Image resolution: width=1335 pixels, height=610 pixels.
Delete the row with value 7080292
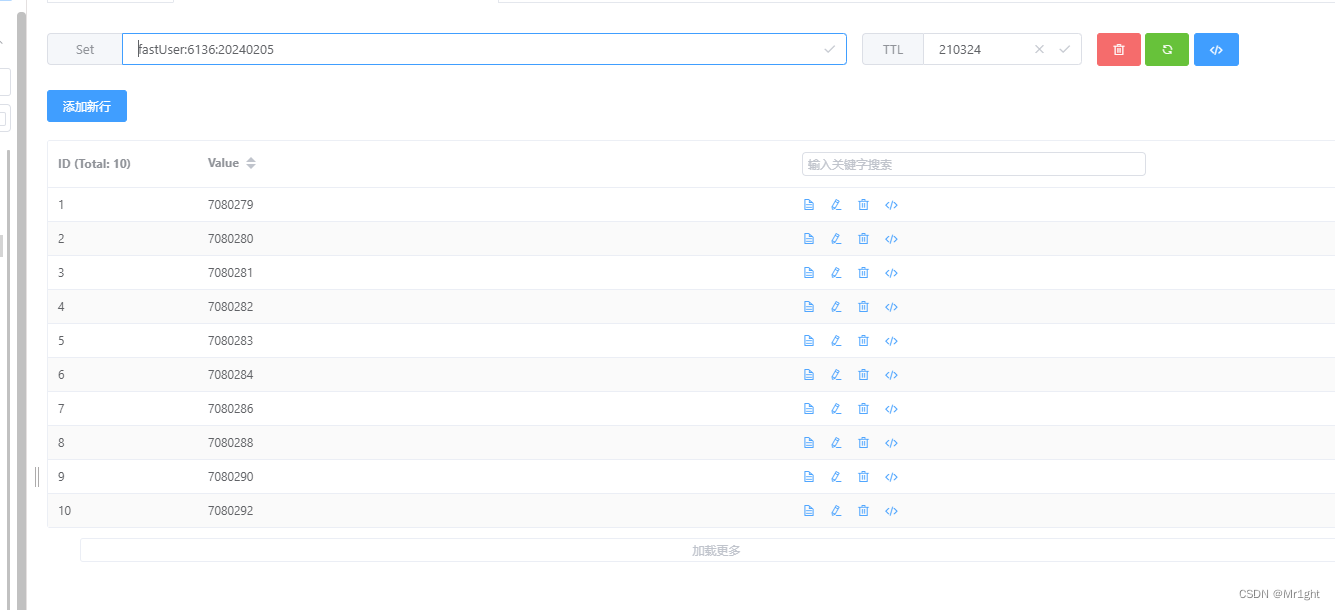tap(863, 511)
